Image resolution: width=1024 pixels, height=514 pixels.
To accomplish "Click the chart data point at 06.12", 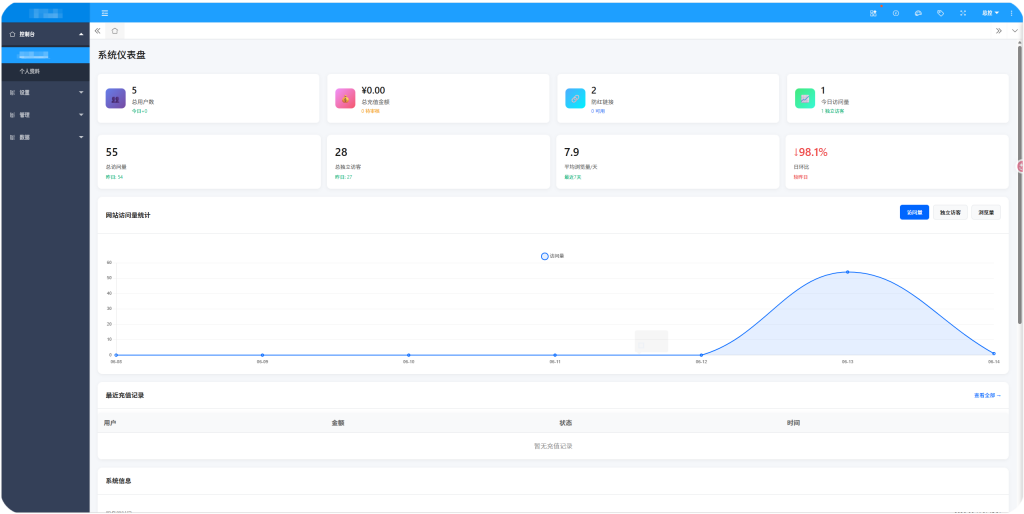I will 701,355.
